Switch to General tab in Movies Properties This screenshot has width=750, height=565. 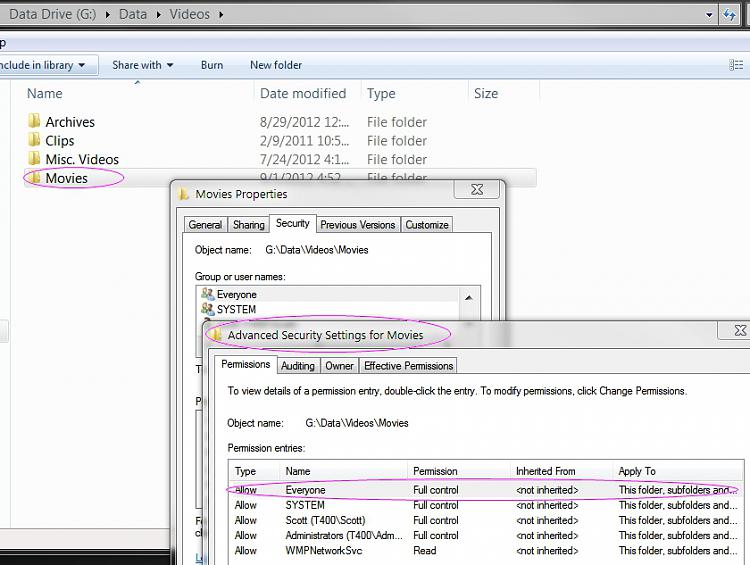tap(205, 225)
